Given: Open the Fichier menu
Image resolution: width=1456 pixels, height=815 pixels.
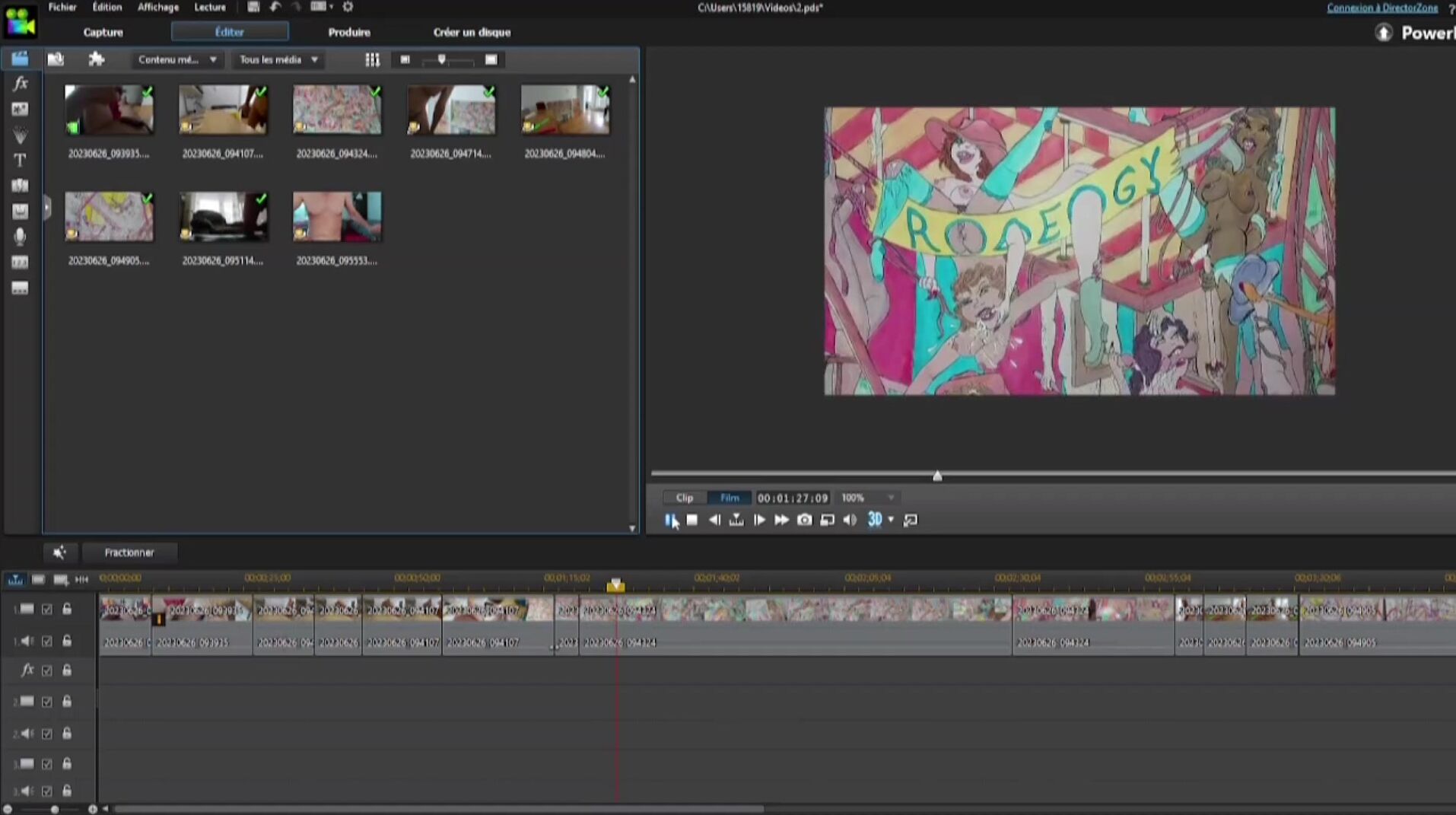Looking at the screenshot, I should click(62, 7).
